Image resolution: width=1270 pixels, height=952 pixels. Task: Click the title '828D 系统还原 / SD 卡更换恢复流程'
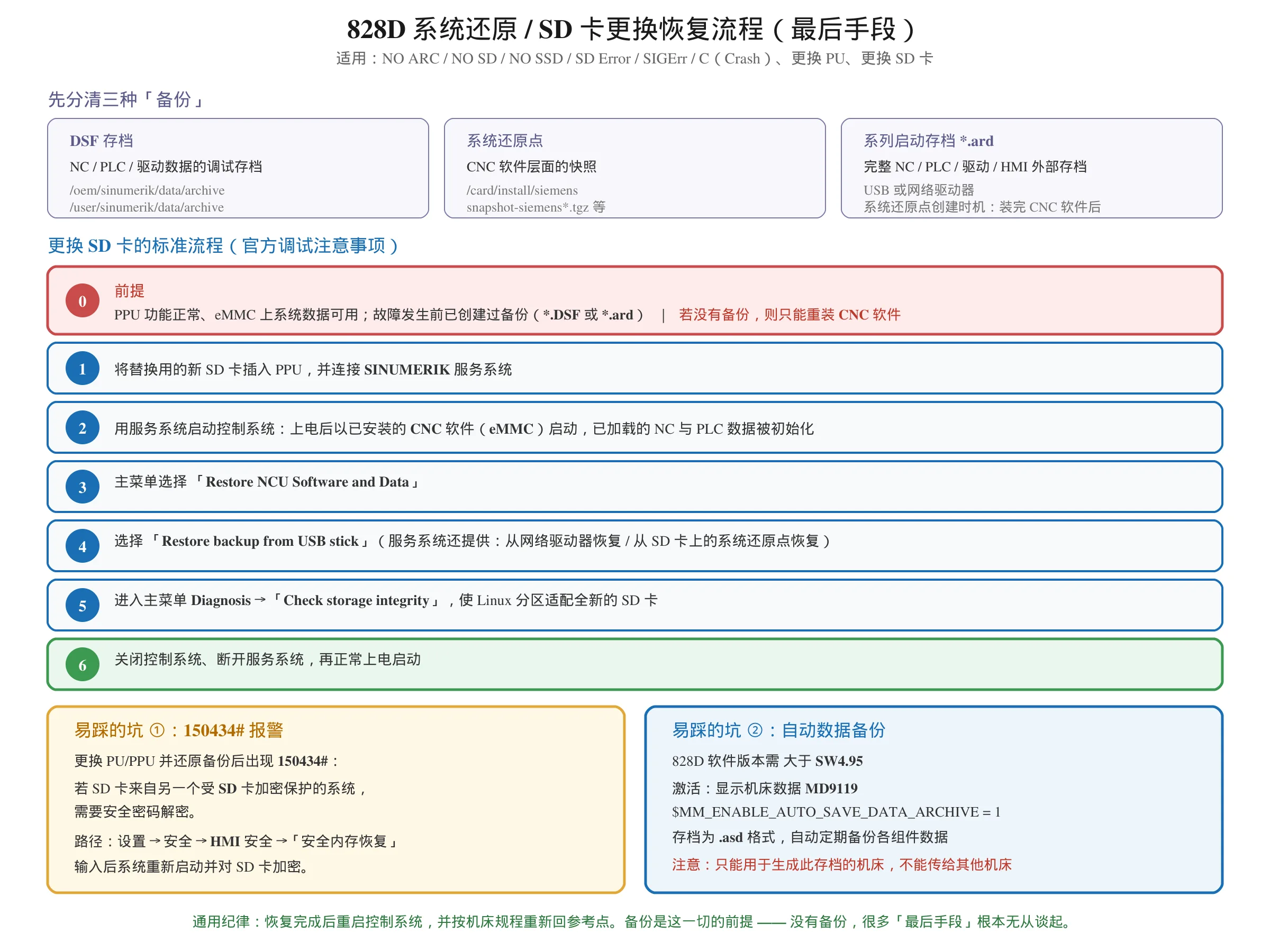click(x=634, y=29)
